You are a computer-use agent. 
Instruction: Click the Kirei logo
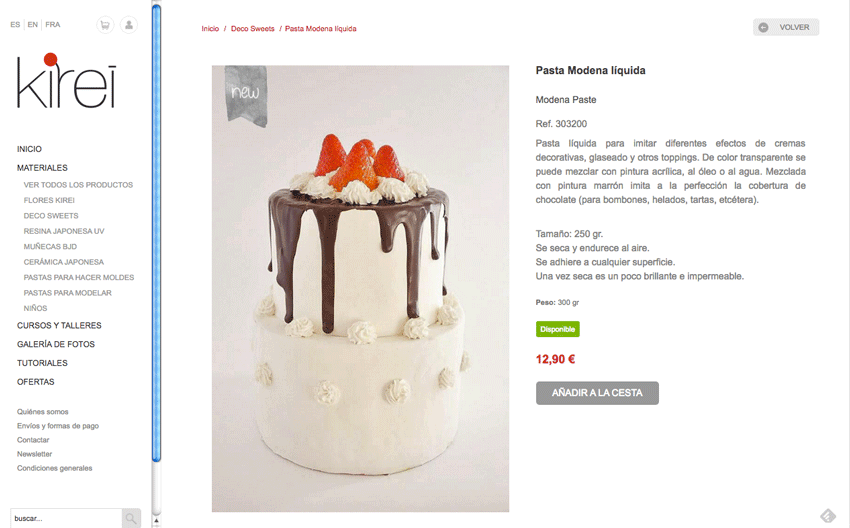[66, 81]
